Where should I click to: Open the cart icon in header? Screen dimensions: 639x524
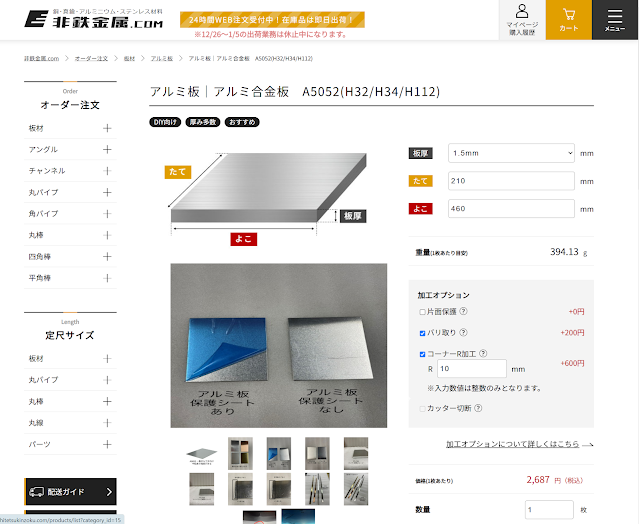(568, 20)
